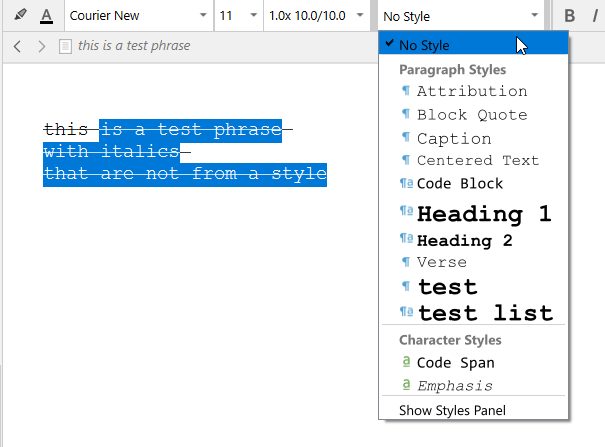Toggle bold formatting button
This screenshot has width=605, height=447.
(570, 16)
